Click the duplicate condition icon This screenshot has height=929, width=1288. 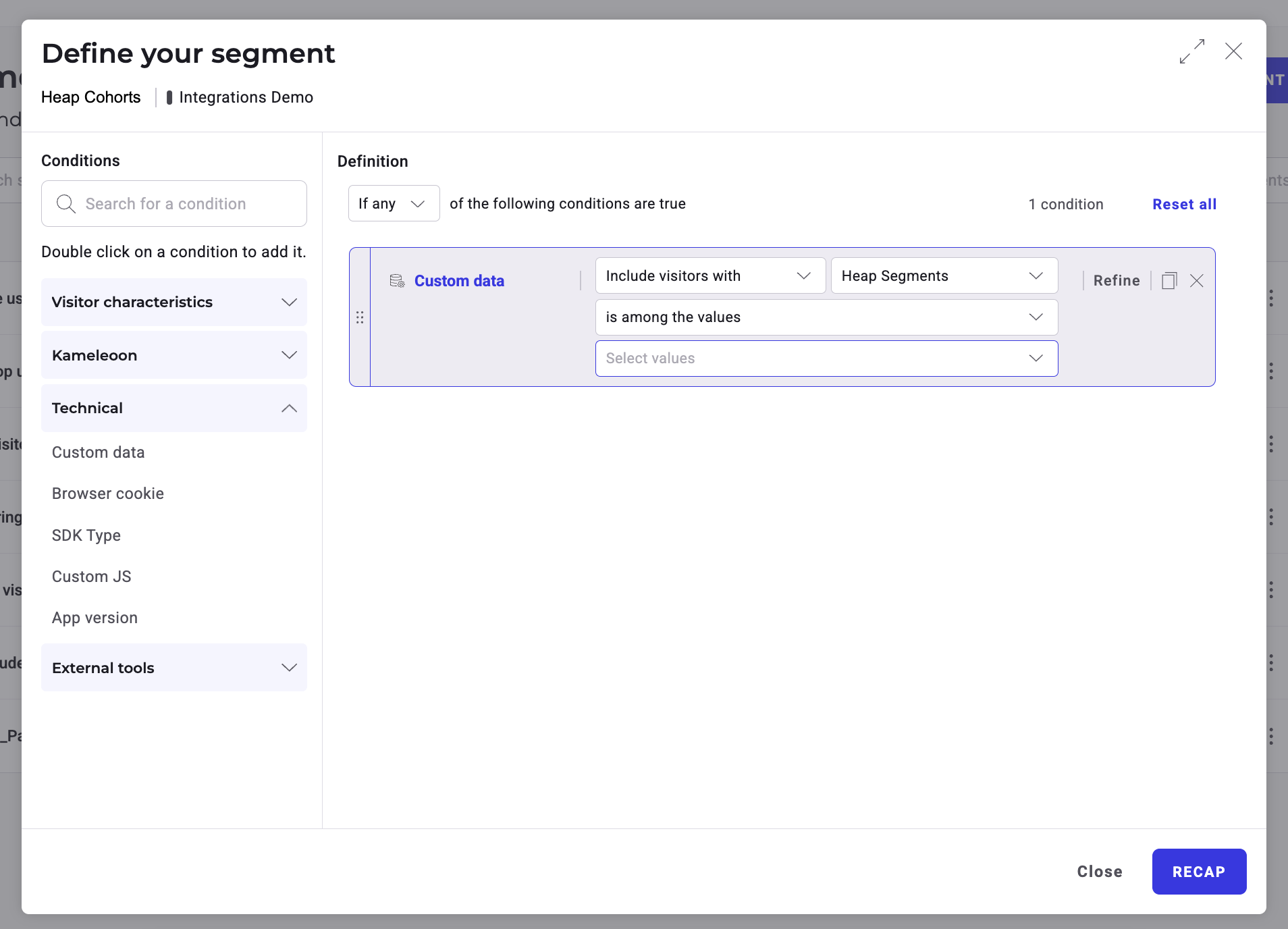click(1169, 281)
